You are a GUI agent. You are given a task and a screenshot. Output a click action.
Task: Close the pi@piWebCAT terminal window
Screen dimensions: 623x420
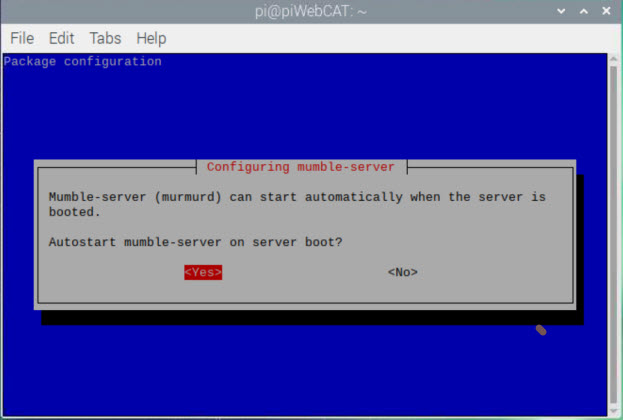click(x=606, y=11)
